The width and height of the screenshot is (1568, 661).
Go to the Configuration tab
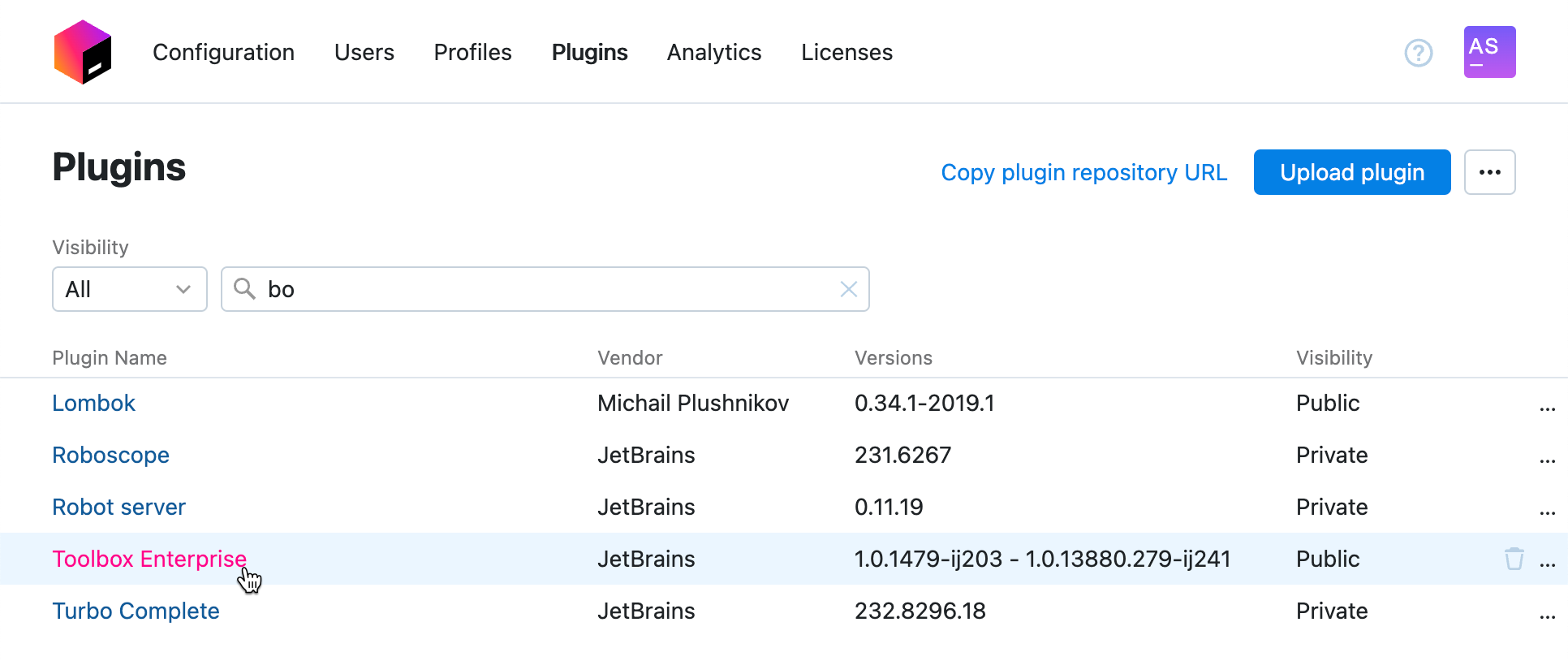coord(223,52)
